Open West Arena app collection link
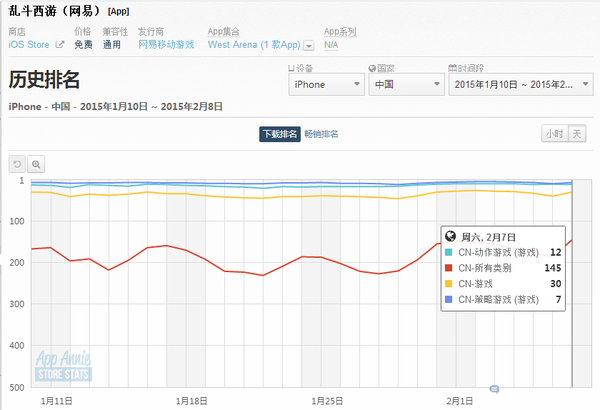 (x=254, y=45)
